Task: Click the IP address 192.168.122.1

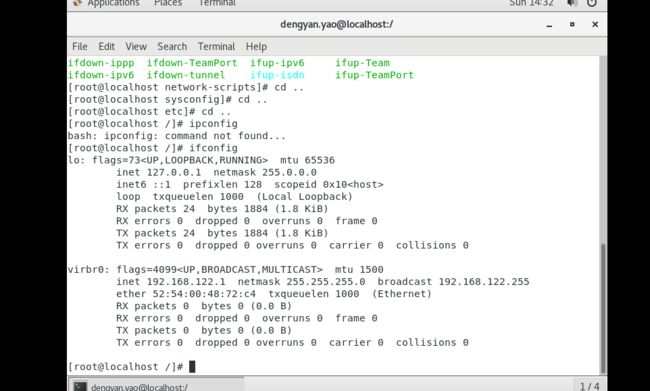Action: (x=186, y=282)
